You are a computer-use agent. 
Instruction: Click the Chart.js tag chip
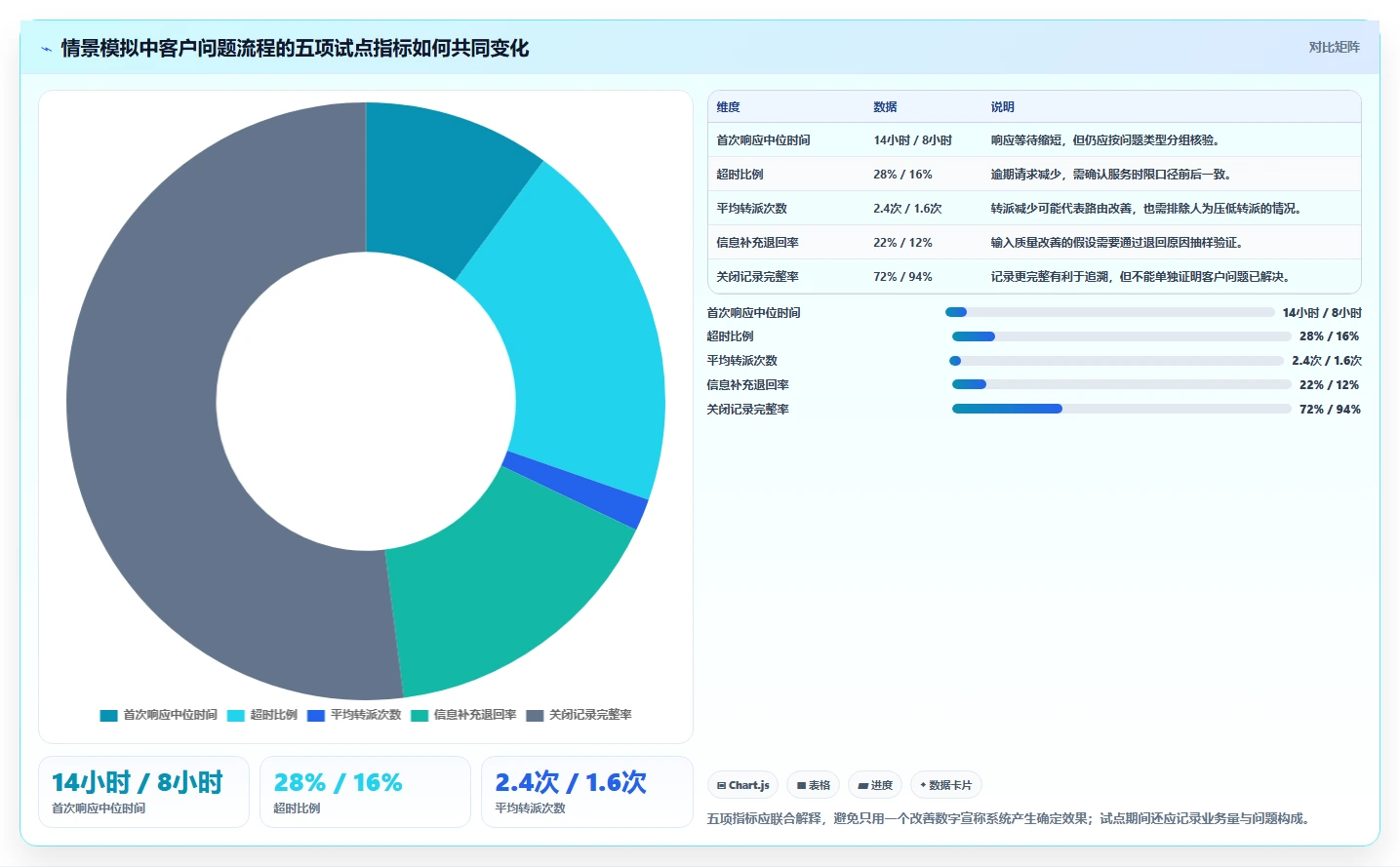[x=742, y=785]
